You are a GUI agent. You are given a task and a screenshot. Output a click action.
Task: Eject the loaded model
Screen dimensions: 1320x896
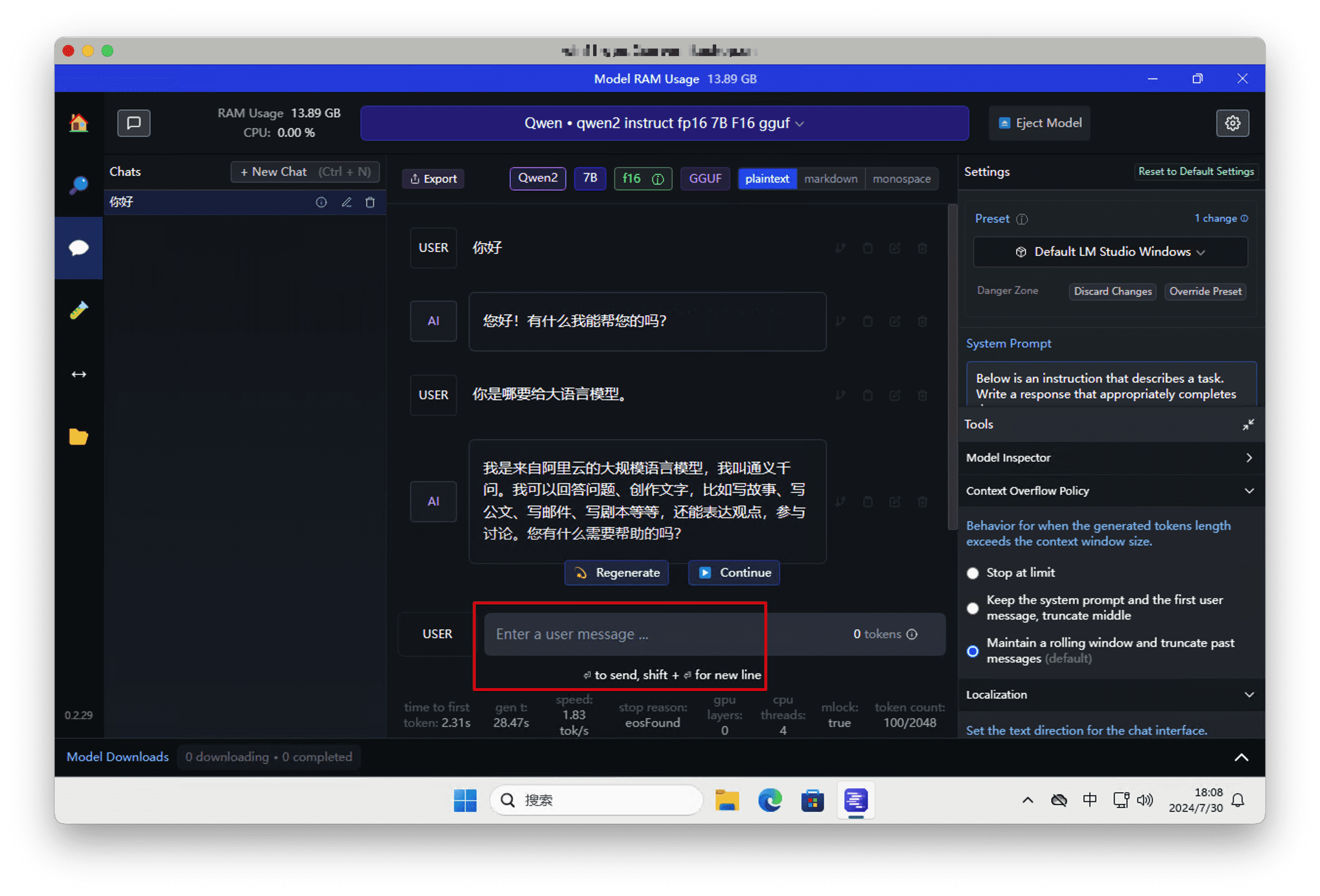(1039, 122)
